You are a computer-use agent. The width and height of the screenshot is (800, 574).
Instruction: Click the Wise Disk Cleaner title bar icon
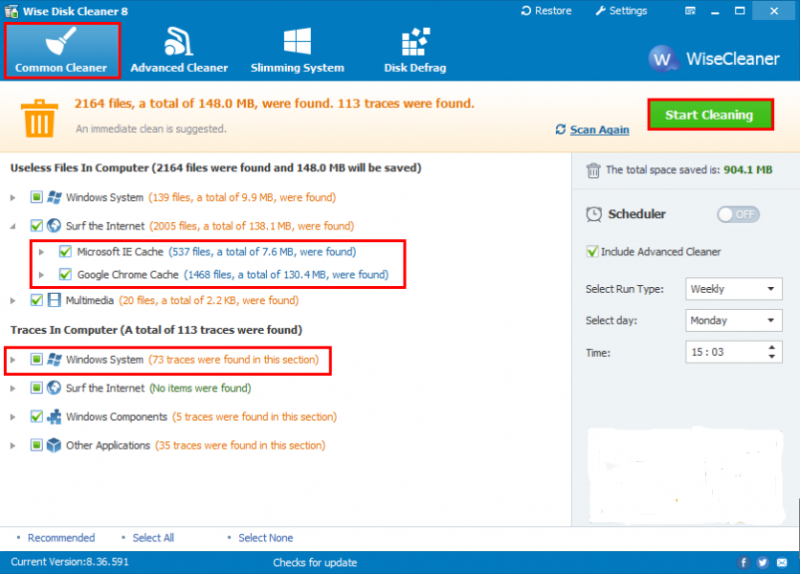(x=11, y=11)
